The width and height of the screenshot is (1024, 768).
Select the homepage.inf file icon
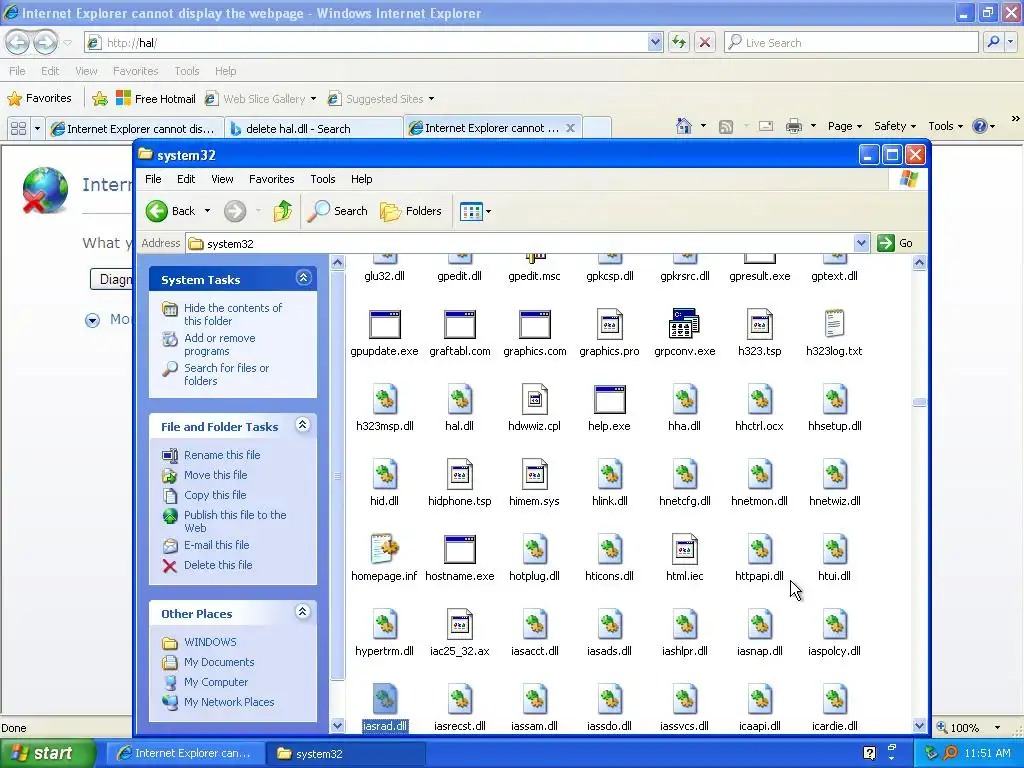(385, 549)
